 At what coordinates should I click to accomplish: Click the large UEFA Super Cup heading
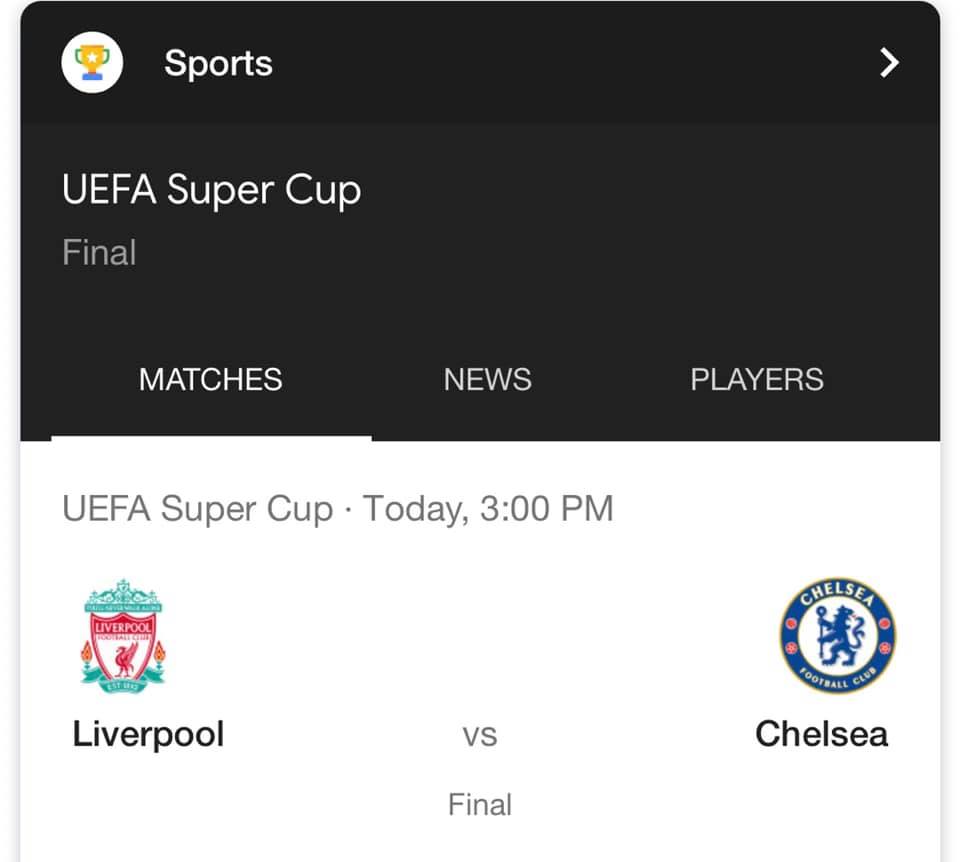point(211,190)
